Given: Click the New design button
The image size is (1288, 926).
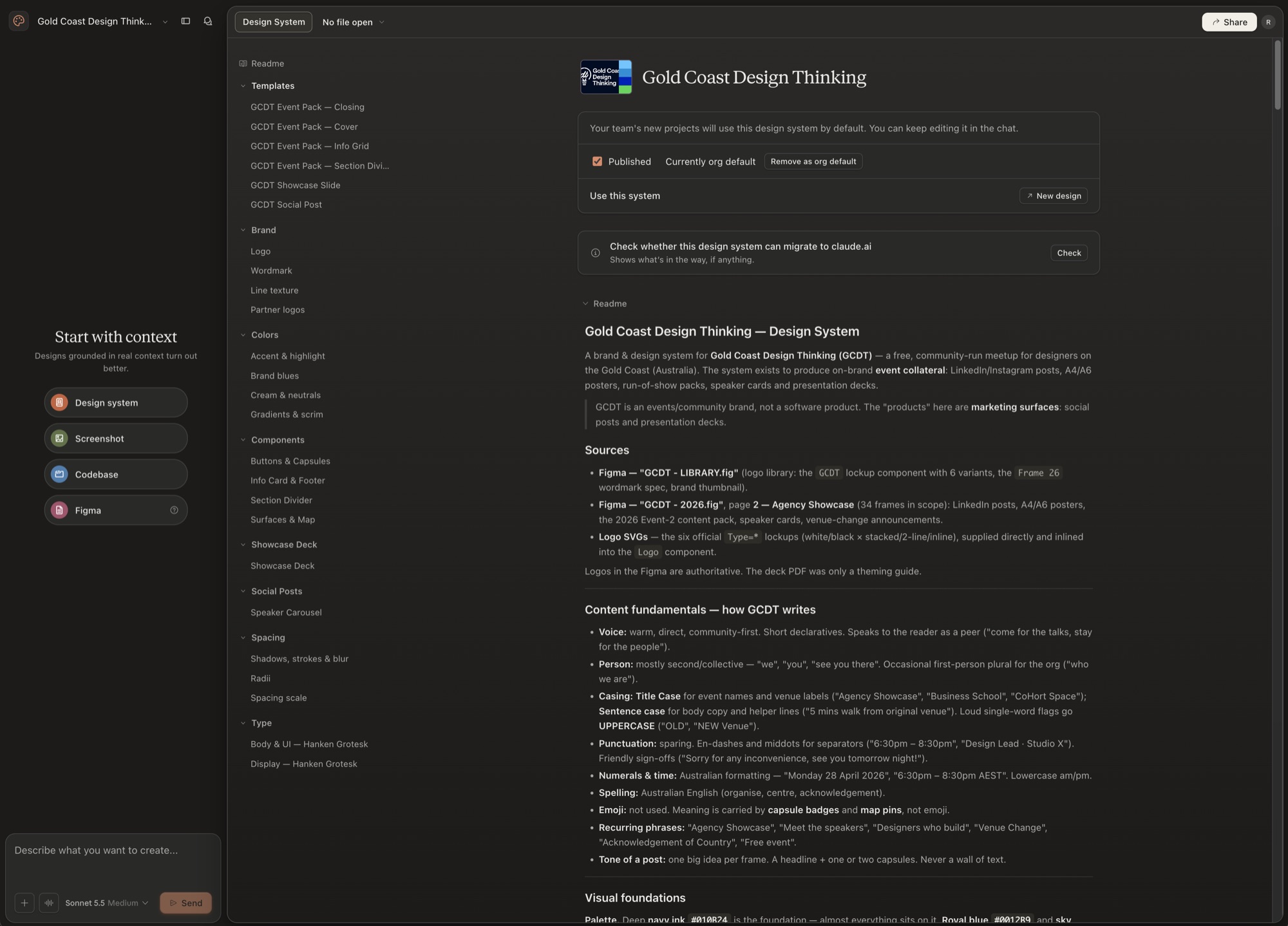Looking at the screenshot, I should tap(1054, 196).
